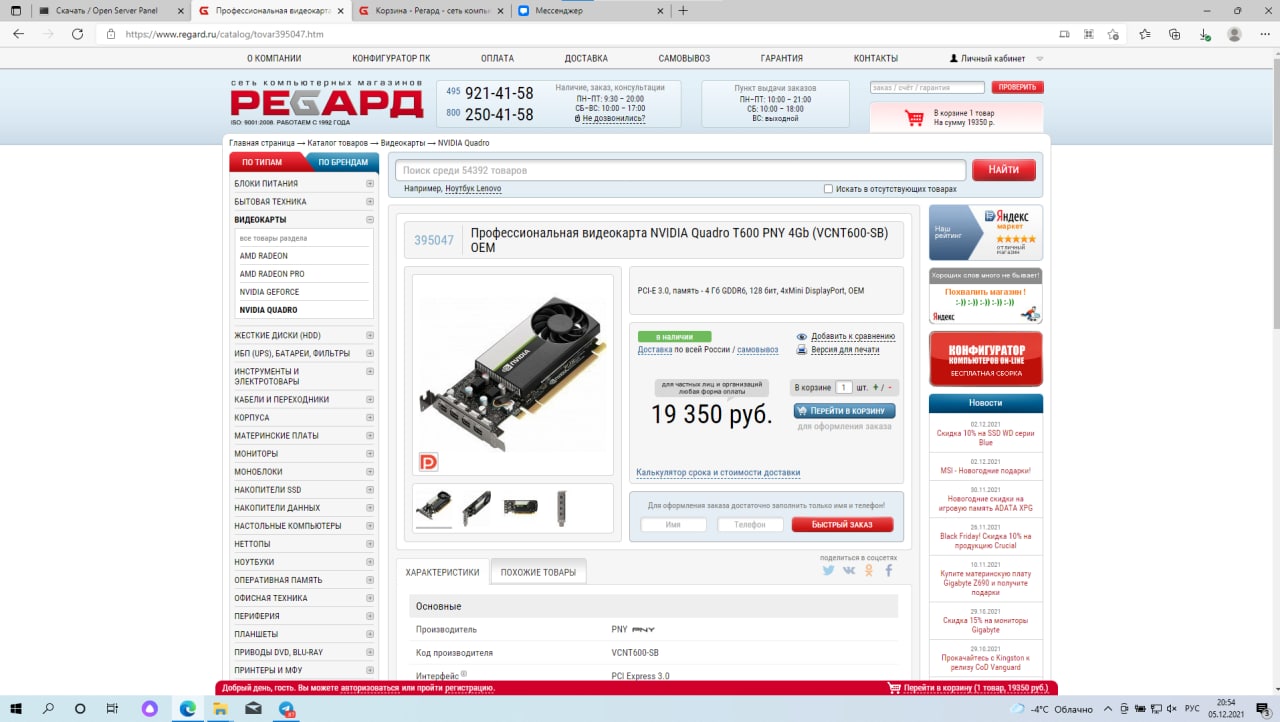Image resolution: width=1280 pixels, height=722 pixels.
Task: Open 'AMD Radeon Pro' subcategory
Action: (x=272, y=274)
